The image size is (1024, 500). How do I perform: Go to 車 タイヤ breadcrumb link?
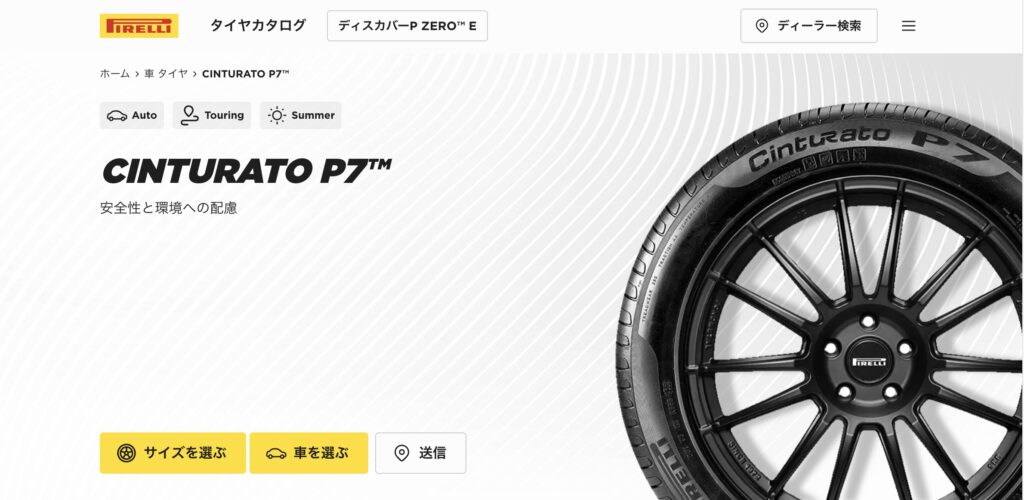click(x=166, y=74)
